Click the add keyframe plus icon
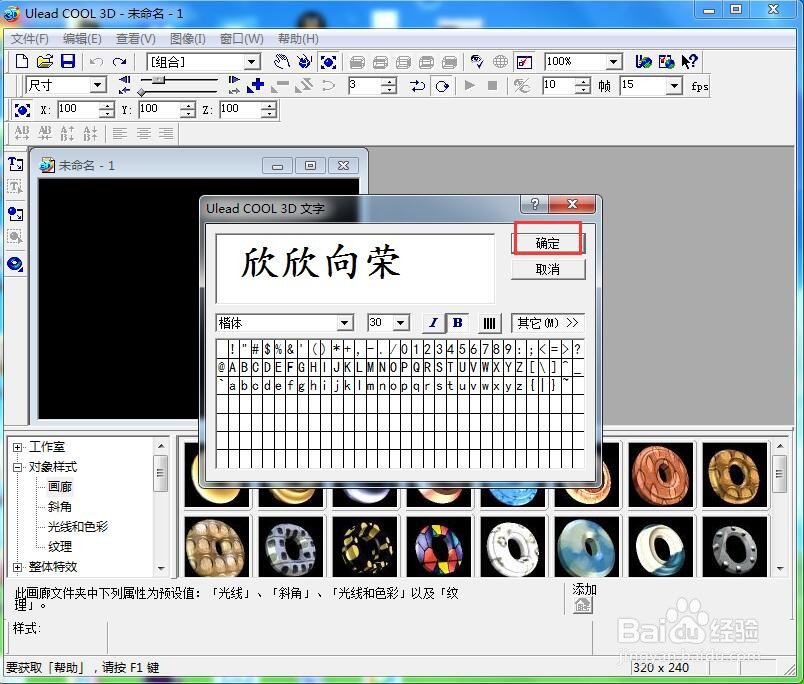804x684 pixels. click(255, 86)
